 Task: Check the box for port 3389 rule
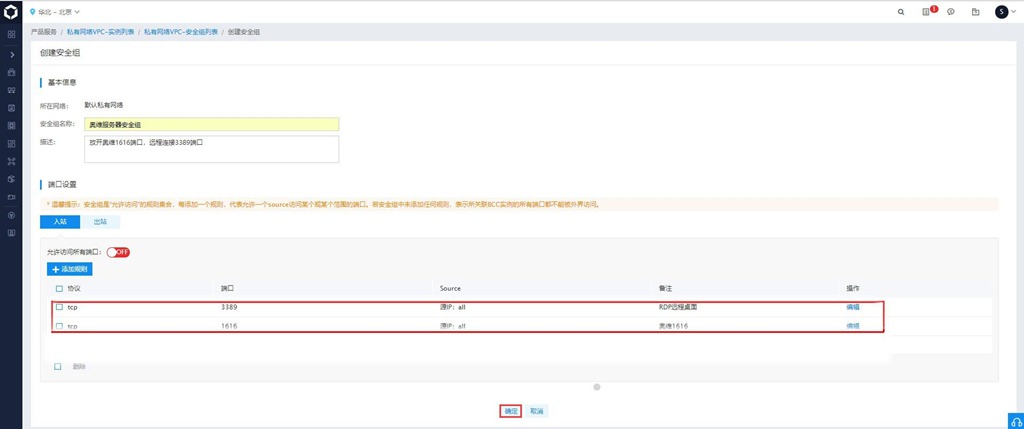[59, 307]
